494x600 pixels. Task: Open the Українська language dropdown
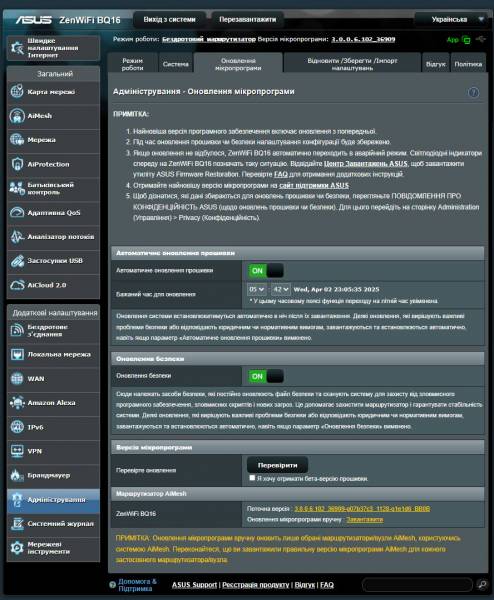(x=452, y=20)
